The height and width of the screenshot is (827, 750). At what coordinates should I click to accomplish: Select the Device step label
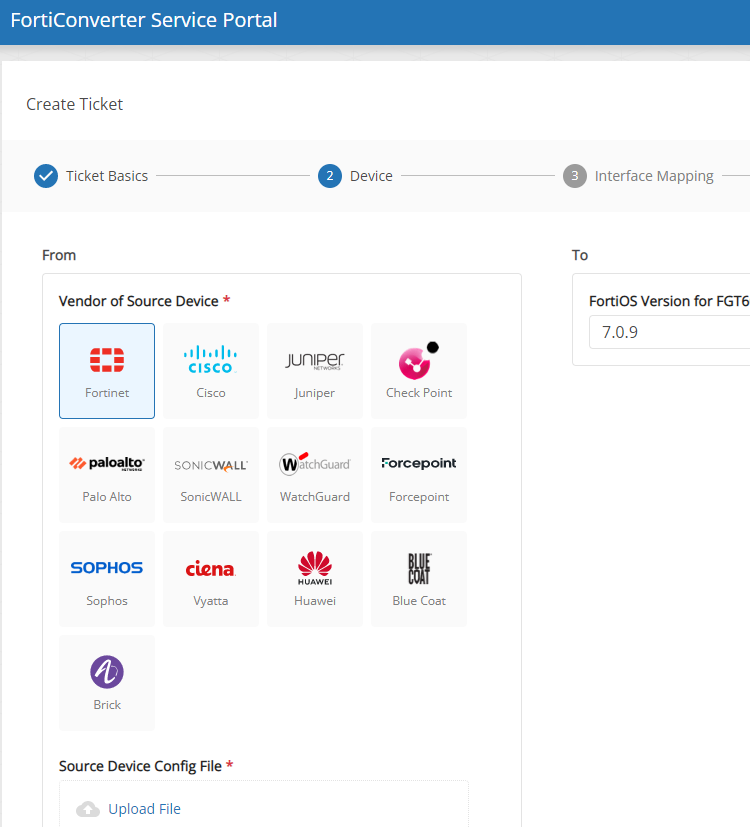(x=371, y=176)
